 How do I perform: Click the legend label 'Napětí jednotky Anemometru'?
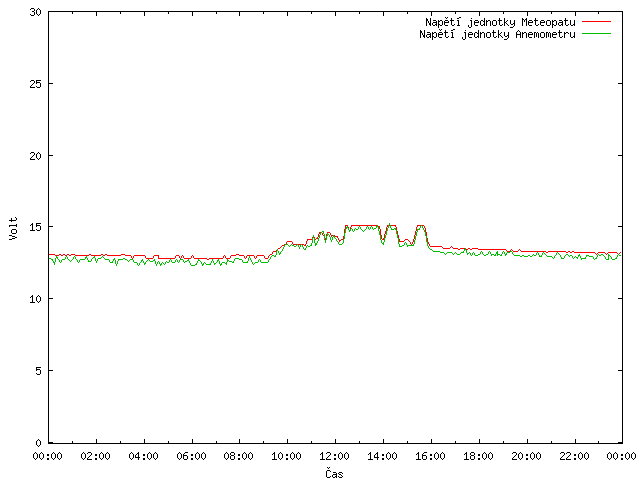tap(497, 34)
